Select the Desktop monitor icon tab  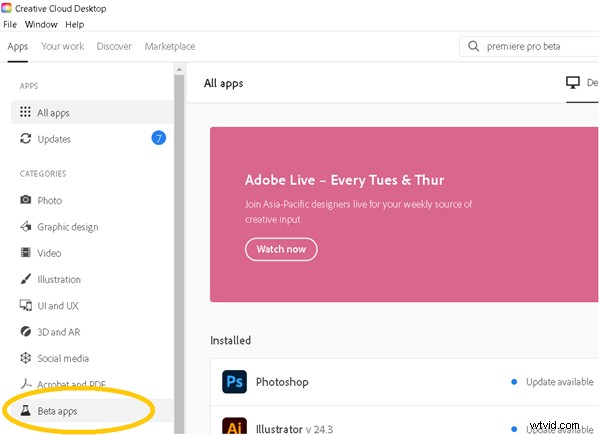pyautogui.click(x=573, y=82)
